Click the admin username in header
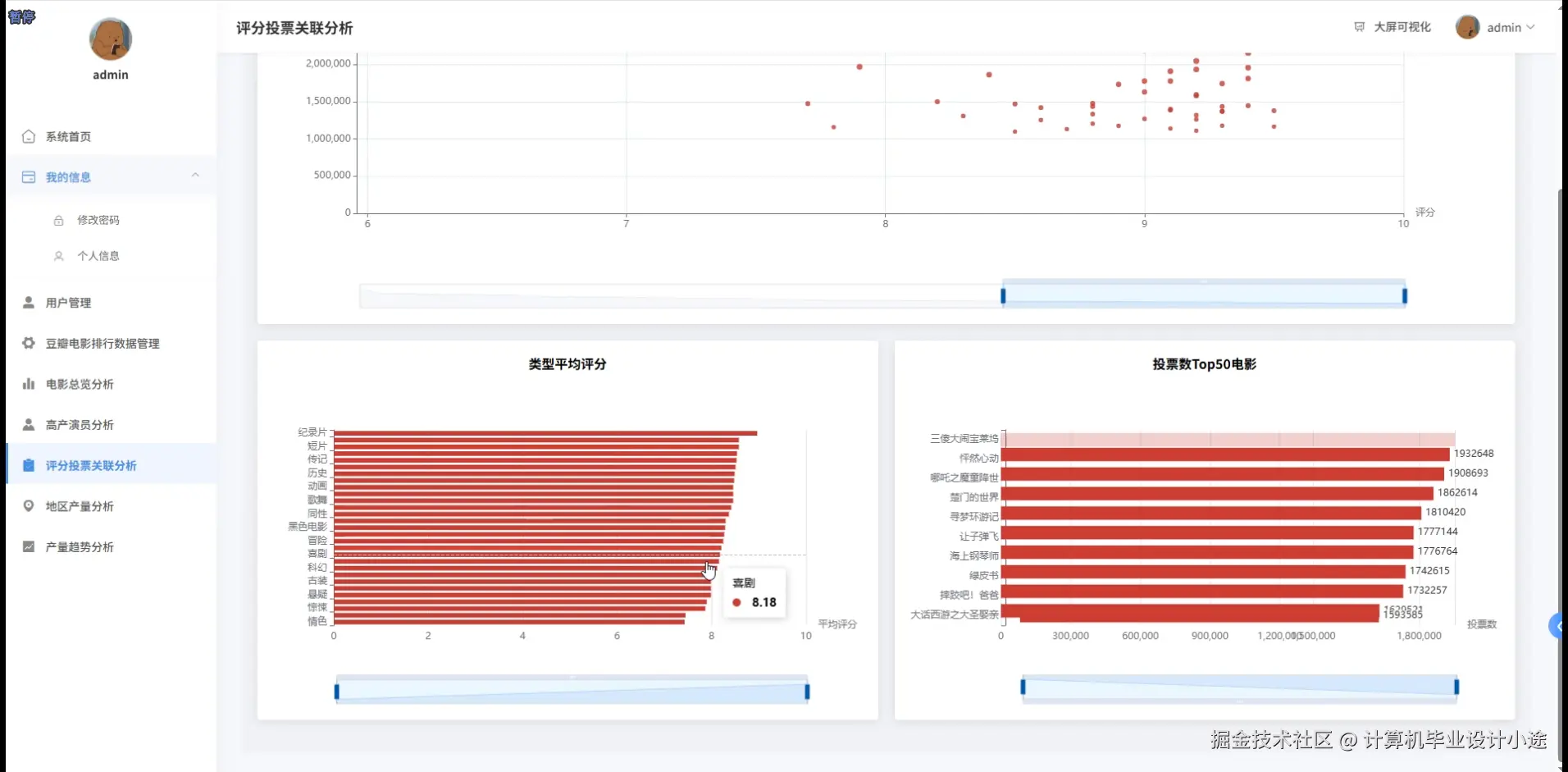This screenshot has width=1568, height=772. click(x=1504, y=27)
